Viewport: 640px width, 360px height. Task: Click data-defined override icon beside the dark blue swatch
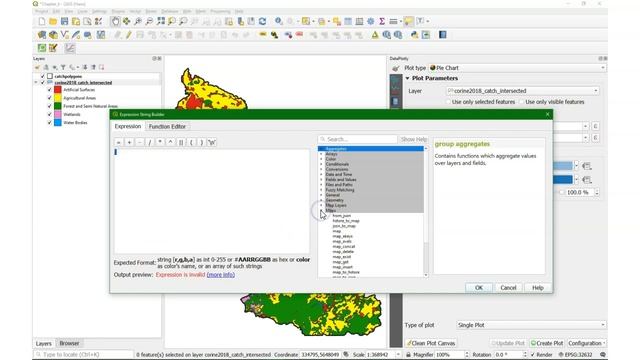pyautogui.click(x=587, y=180)
